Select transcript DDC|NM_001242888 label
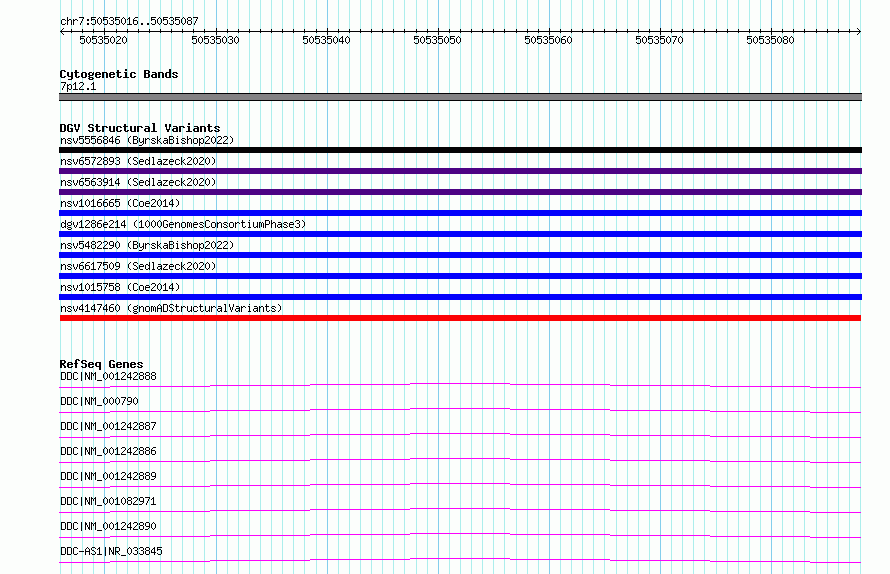This screenshot has width=890, height=574. pyautogui.click(x=108, y=376)
